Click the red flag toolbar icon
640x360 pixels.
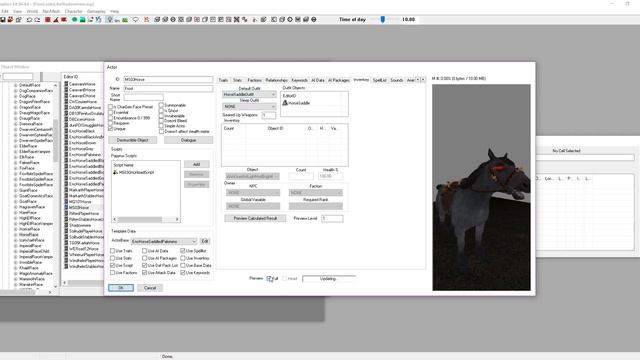coord(64,20)
